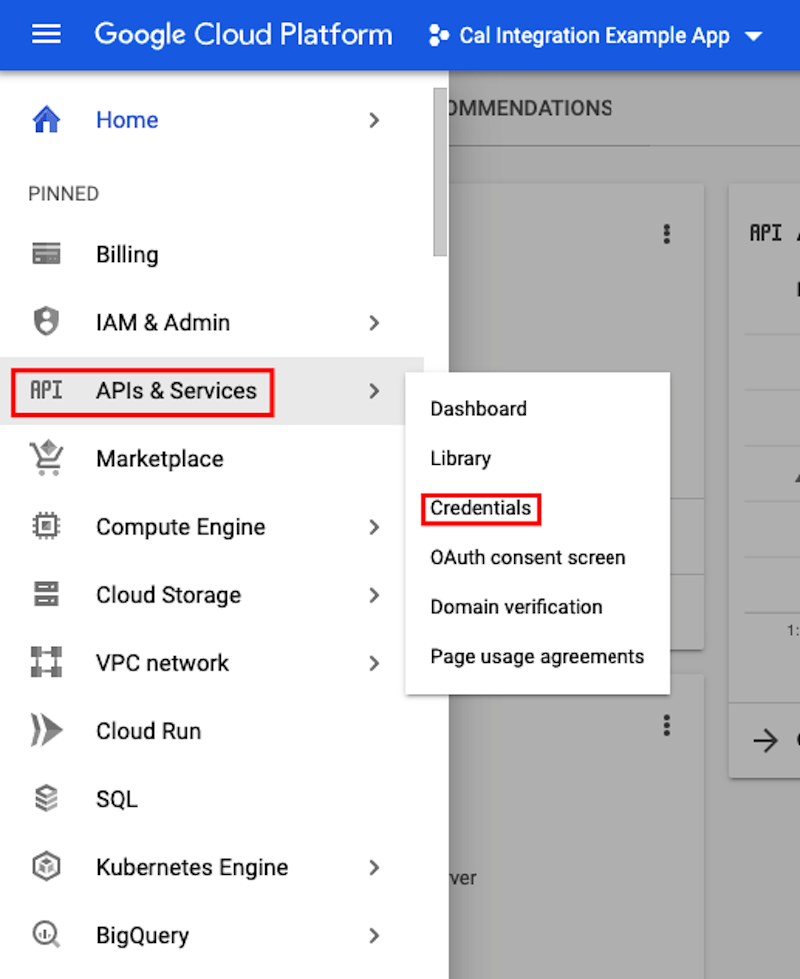Click Dashboard in the APIs & Services submenu
The width and height of the screenshot is (800, 979).
point(478,409)
